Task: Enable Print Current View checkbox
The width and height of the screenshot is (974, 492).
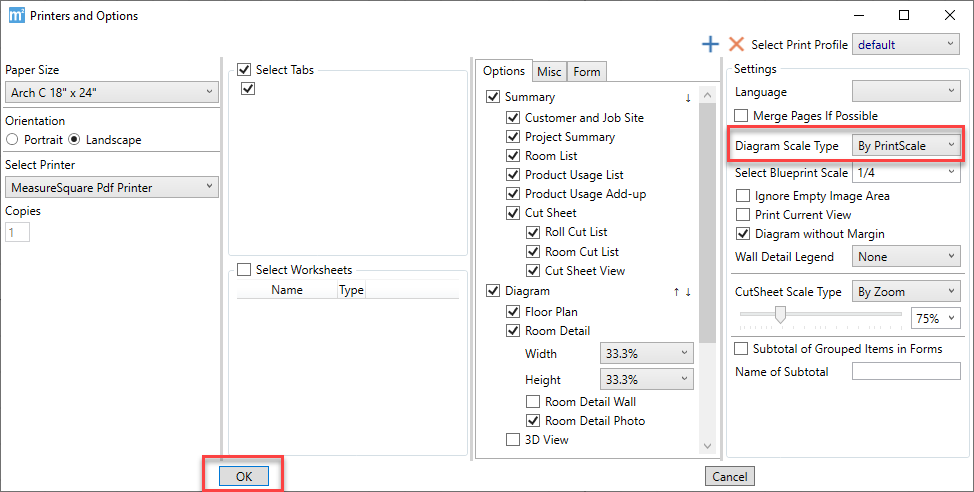Action: click(743, 215)
